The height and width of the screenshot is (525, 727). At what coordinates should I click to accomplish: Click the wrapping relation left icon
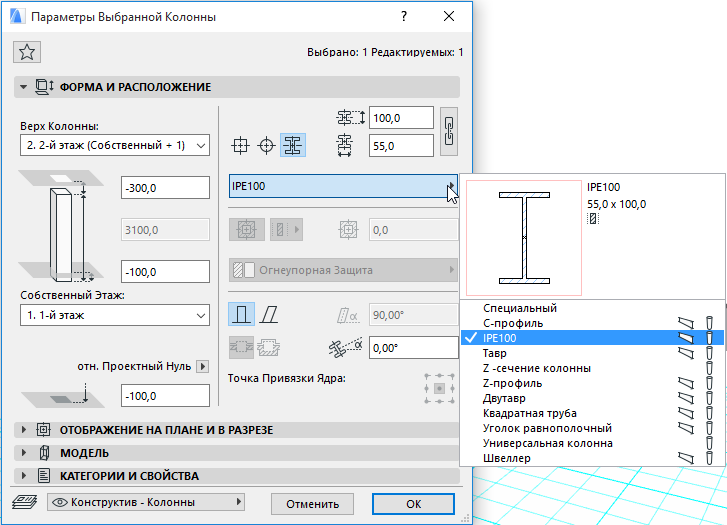(x=241, y=347)
